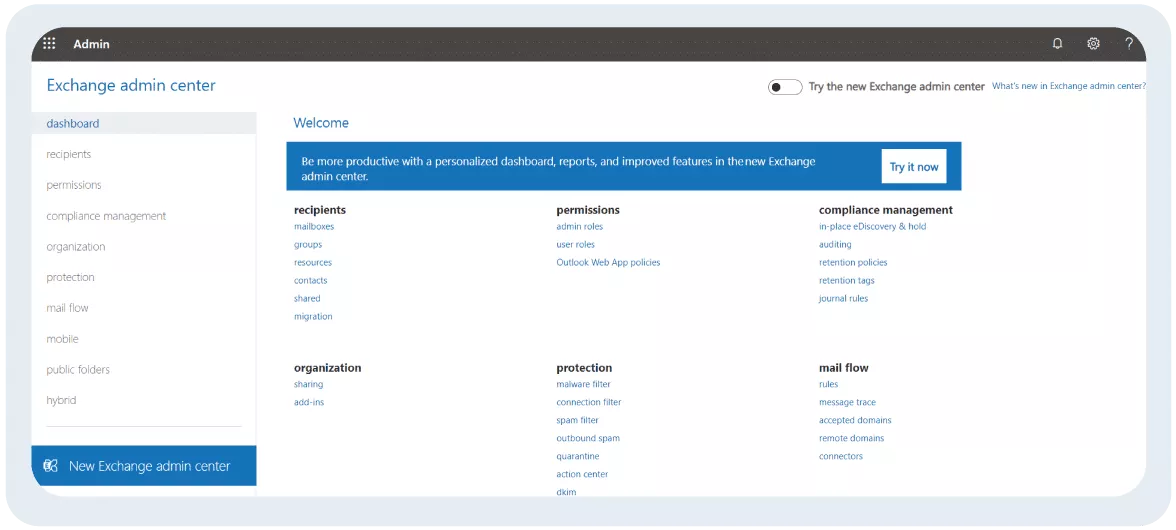
Task: Click the Welcome heading
Action: [321, 123]
